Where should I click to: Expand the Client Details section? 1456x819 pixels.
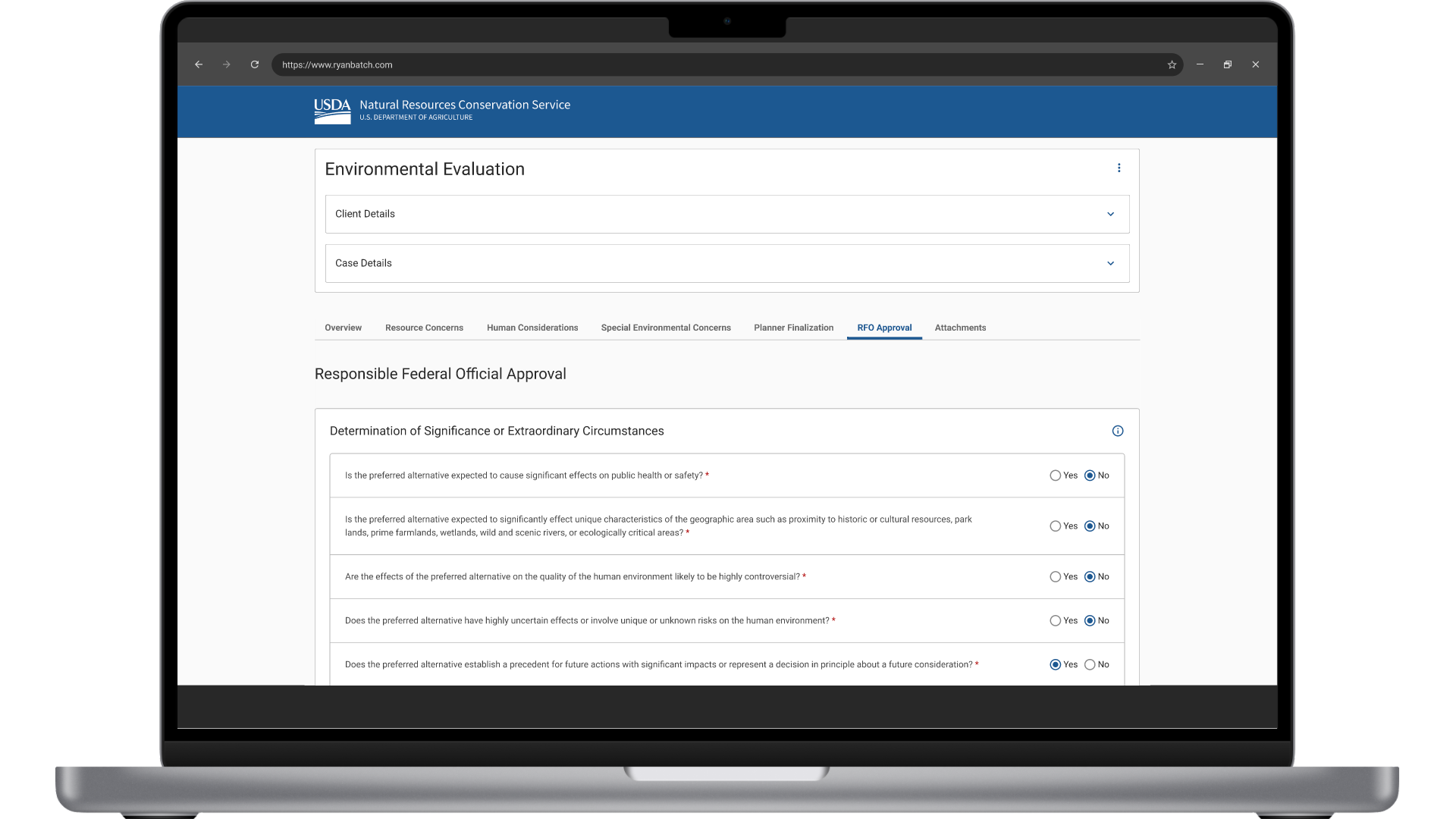point(1110,214)
